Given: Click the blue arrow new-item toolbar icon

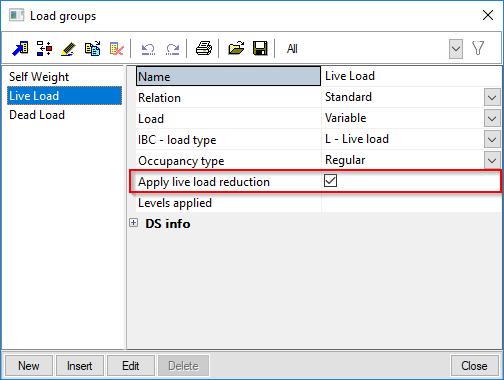Looking at the screenshot, I should coord(20,49).
